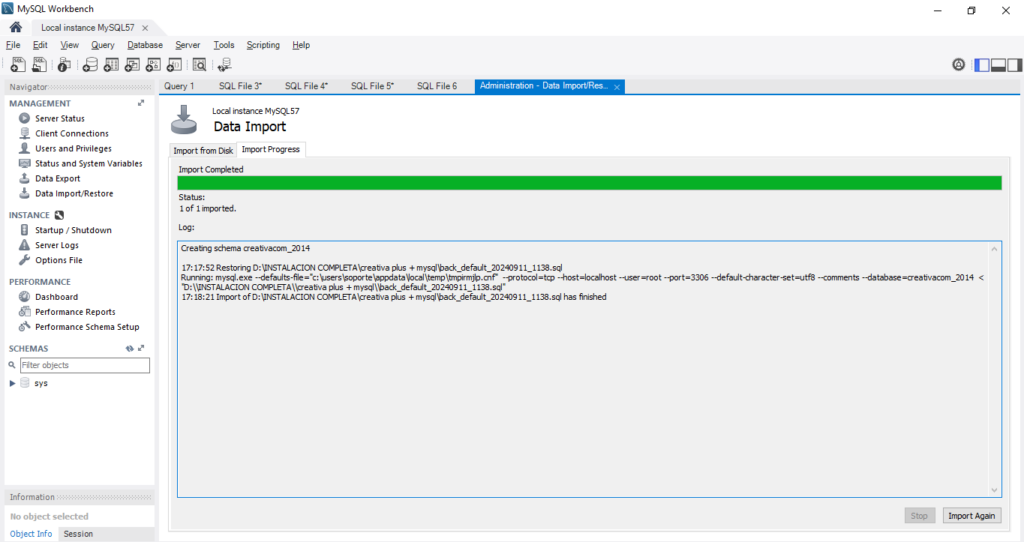The image size is (1024, 542).
Task: Open the Server menu
Action: (x=187, y=45)
